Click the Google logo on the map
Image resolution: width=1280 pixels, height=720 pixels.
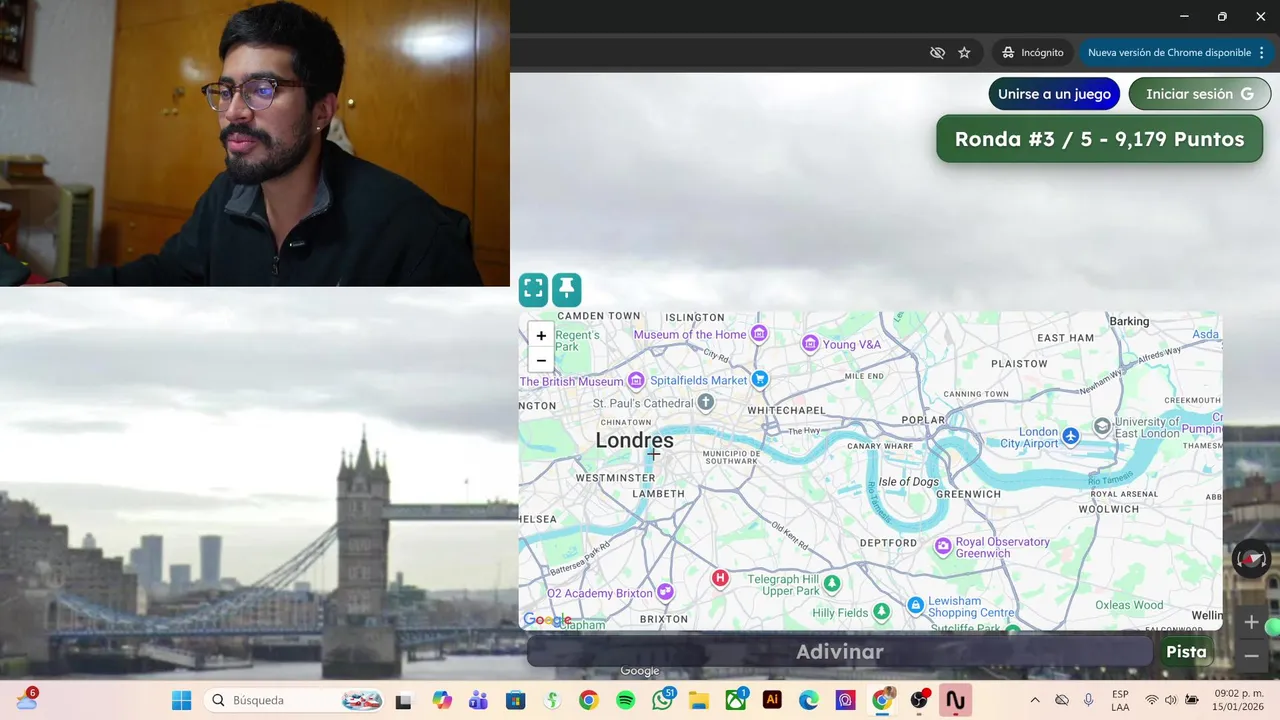547,620
